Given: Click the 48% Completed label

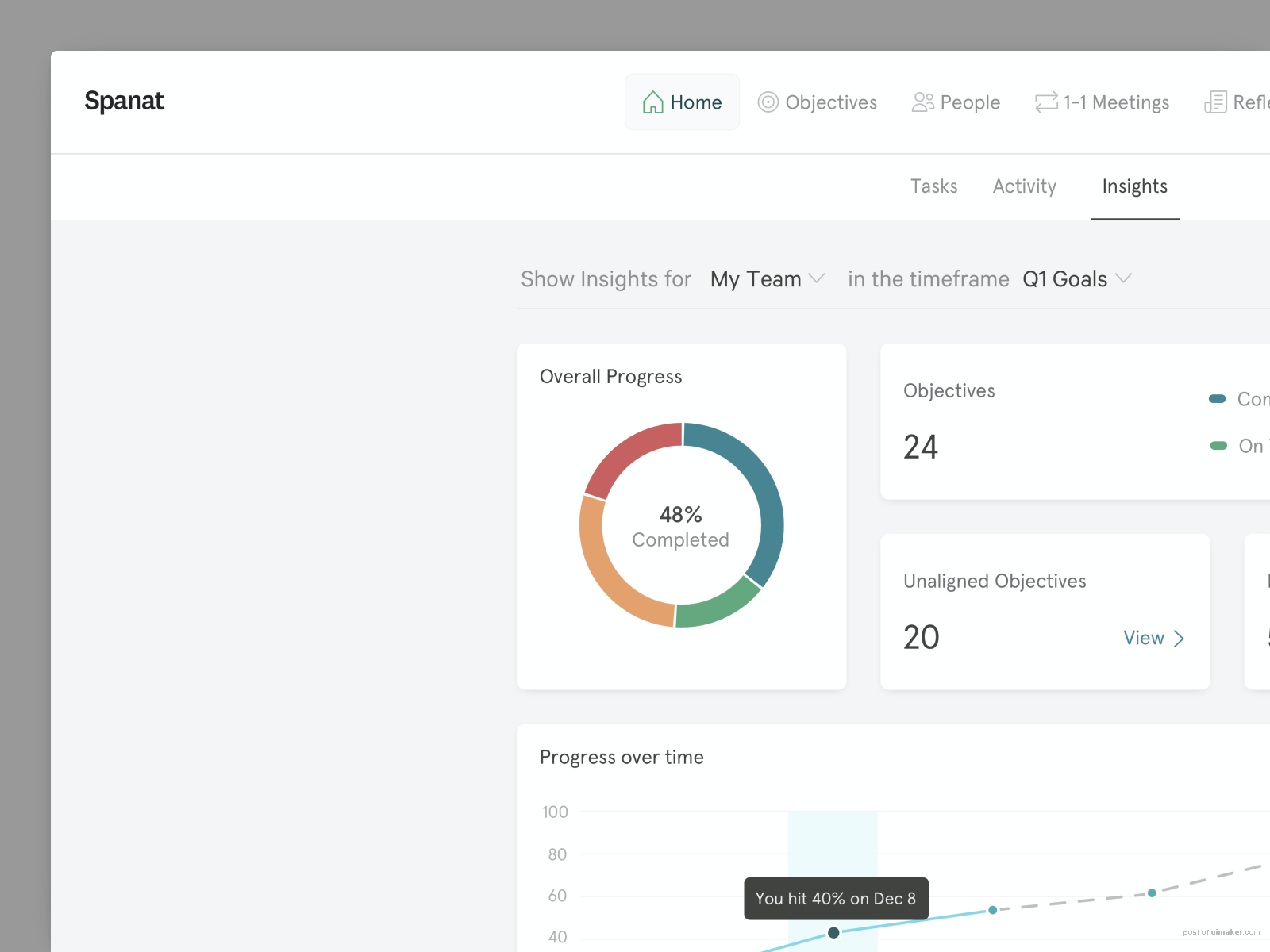Looking at the screenshot, I should (680, 527).
